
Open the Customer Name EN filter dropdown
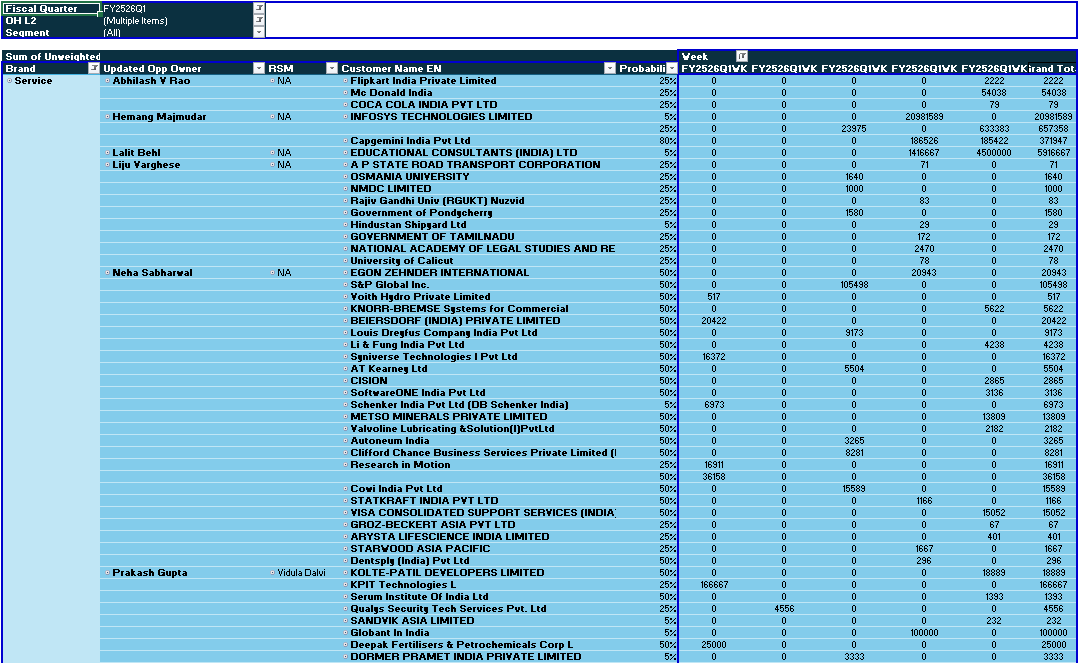point(608,67)
